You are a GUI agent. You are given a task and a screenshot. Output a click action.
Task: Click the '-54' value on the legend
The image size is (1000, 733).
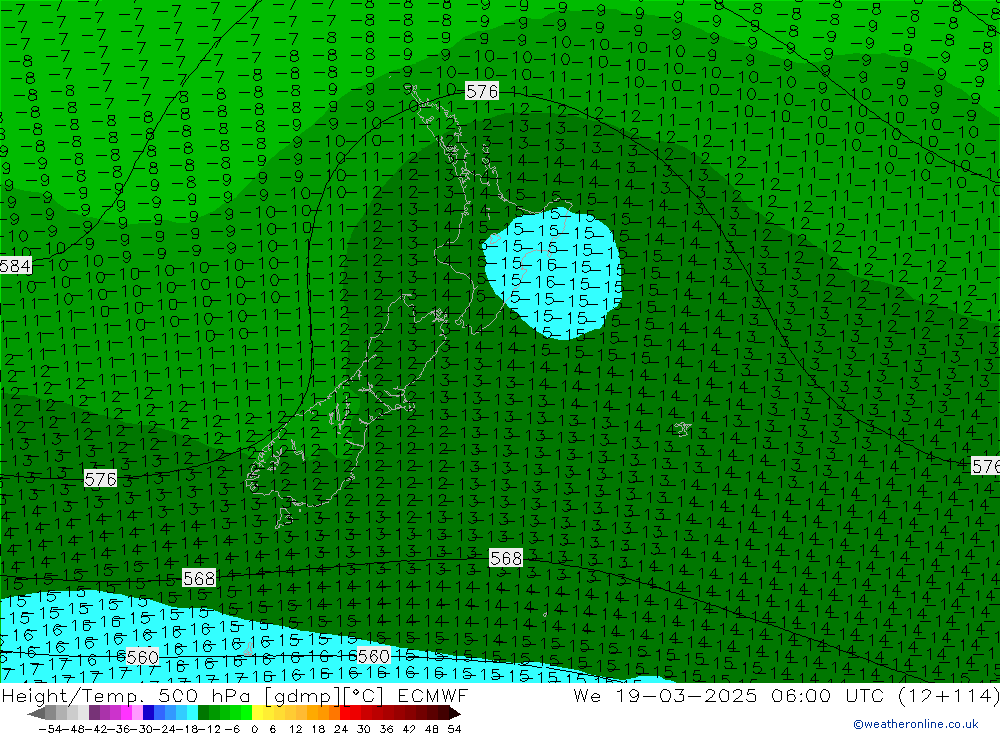click(50, 729)
